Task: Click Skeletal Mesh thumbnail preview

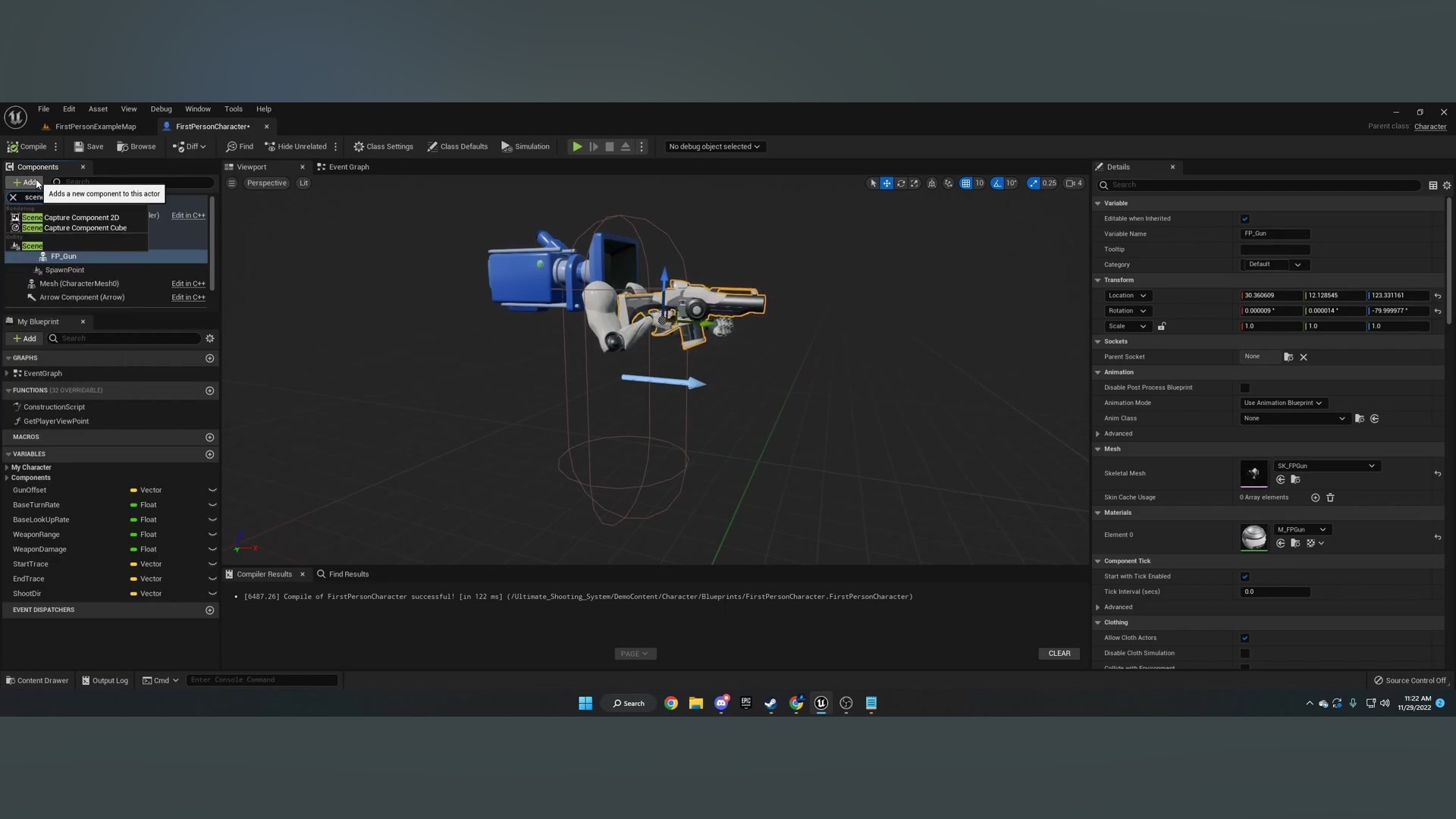Action: point(1254,473)
